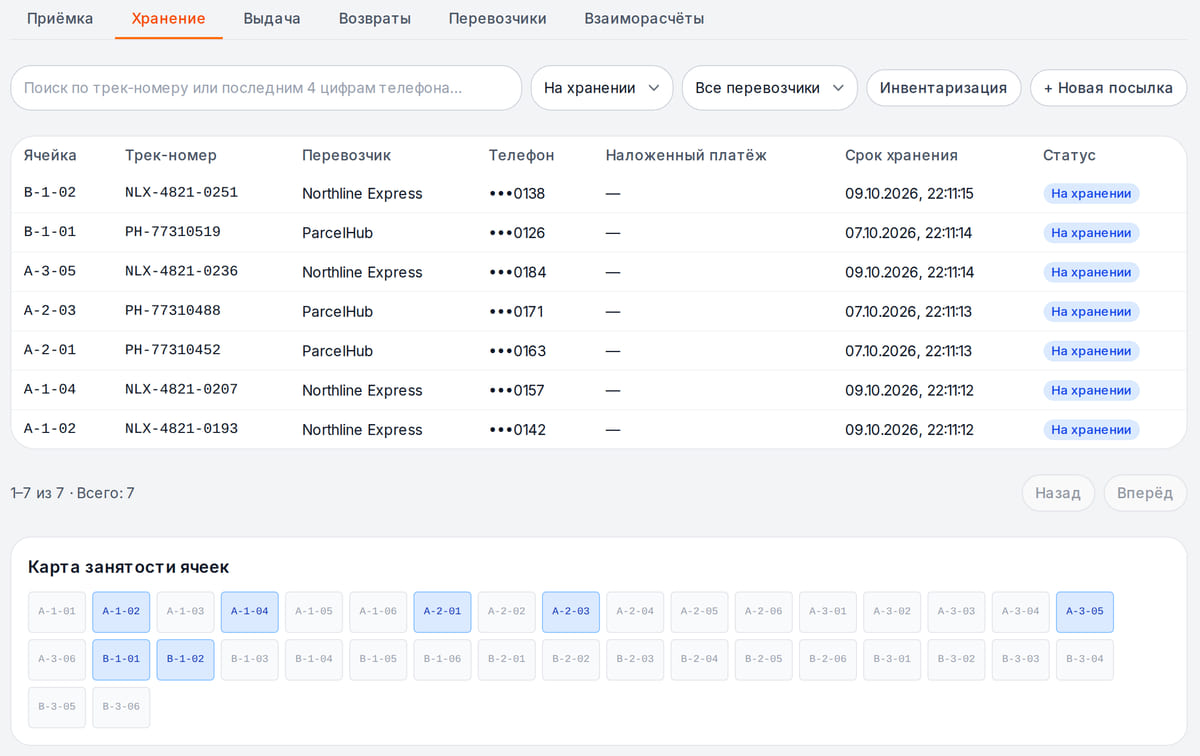Switch to the Хранение tab

click(169, 18)
